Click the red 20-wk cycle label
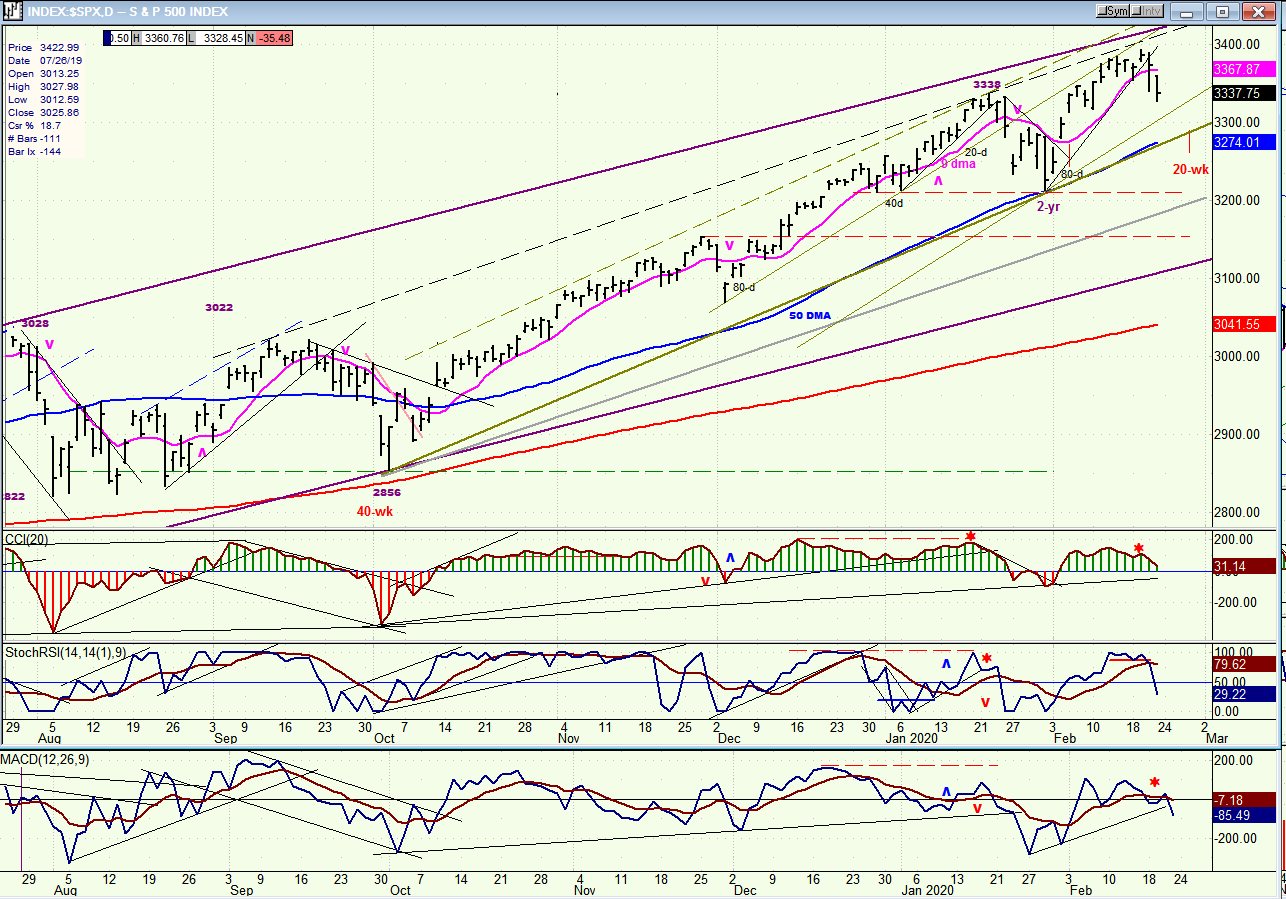This screenshot has width=1286, height=899. pos(1191,169)
